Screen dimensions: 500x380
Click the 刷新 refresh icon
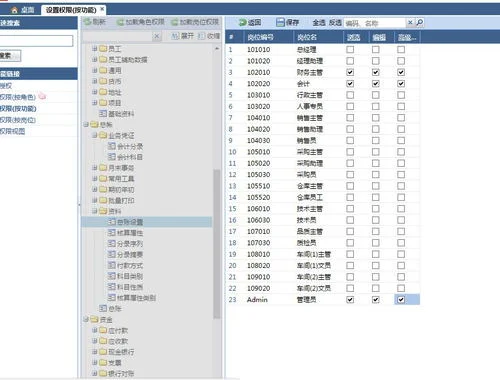pyautogui.click(x=87, y=22)
